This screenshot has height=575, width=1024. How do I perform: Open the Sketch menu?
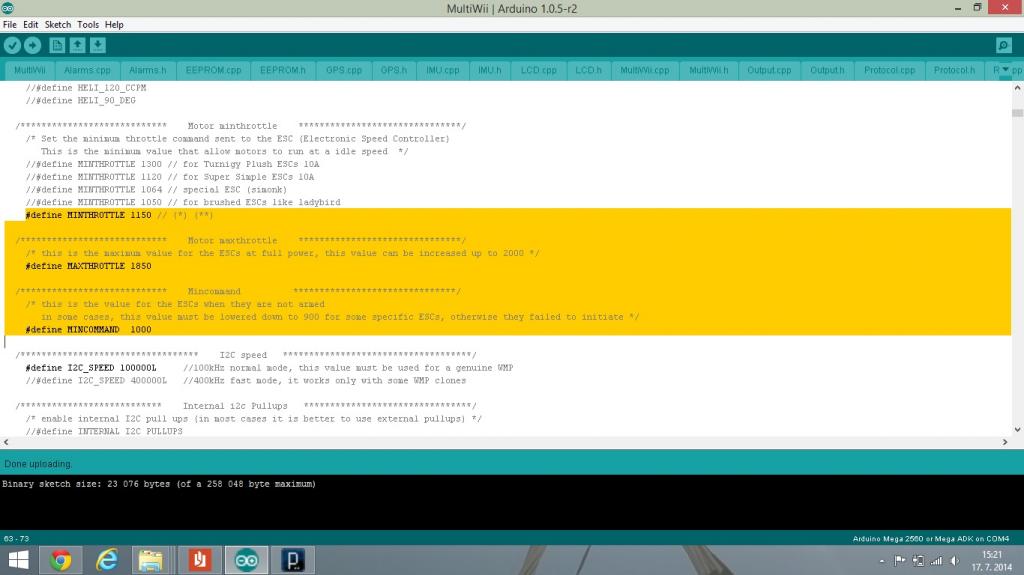point(58,24)
